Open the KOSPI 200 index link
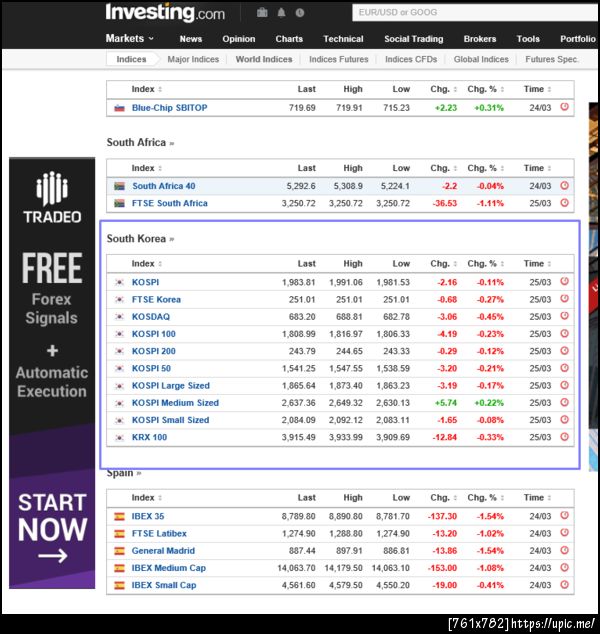The height and width of the screenshot is (634, 600). tap(154, 351)
